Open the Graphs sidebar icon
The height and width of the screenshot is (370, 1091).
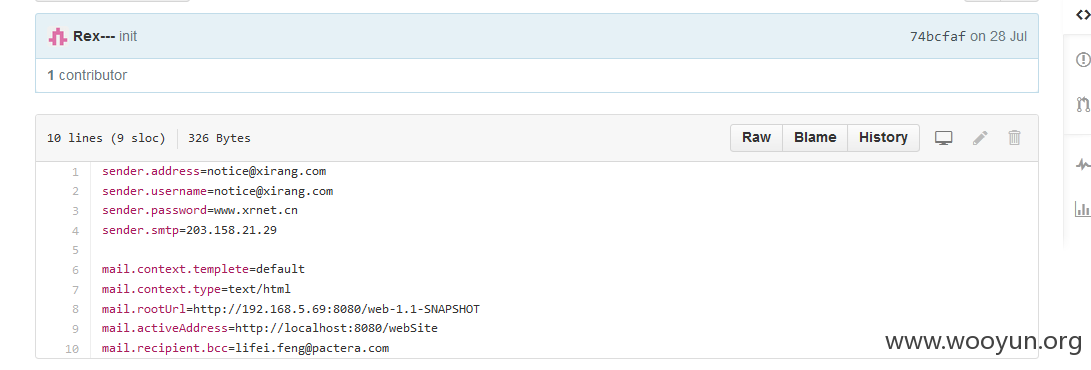pyautogui.click(x=1083, y=208)
